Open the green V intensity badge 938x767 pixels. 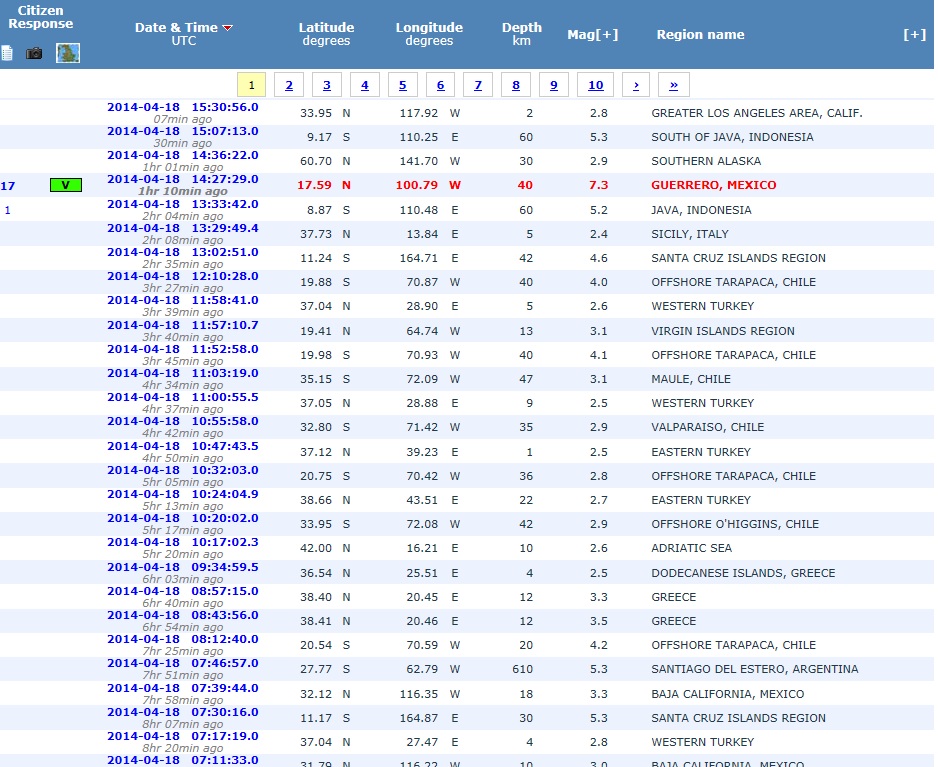click(66, 185)
